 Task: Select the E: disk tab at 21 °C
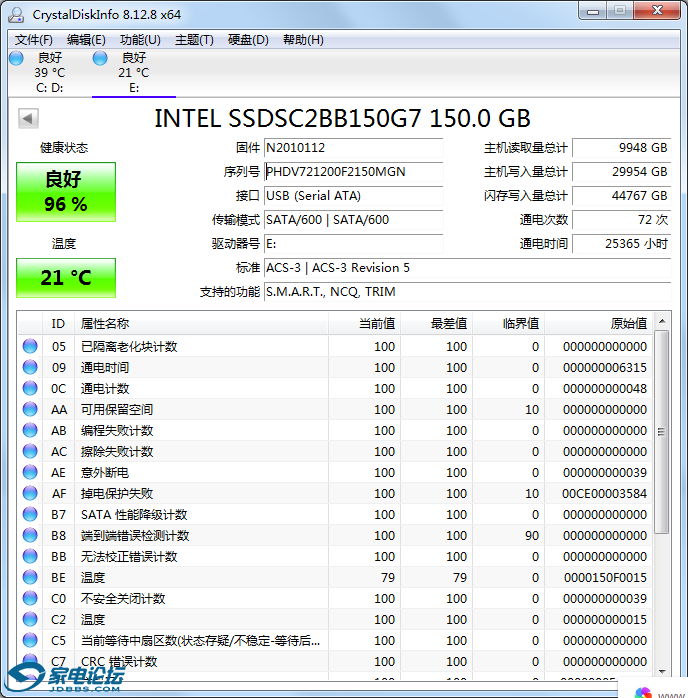134,73
